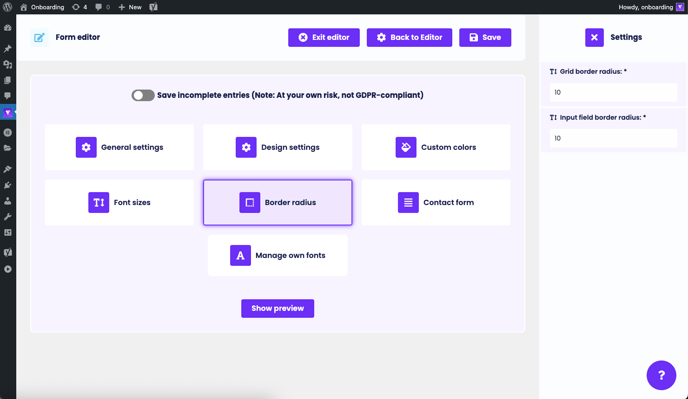Open the New content menu
Viewport: 688px width, 399px height.
[x=130, y=7]
